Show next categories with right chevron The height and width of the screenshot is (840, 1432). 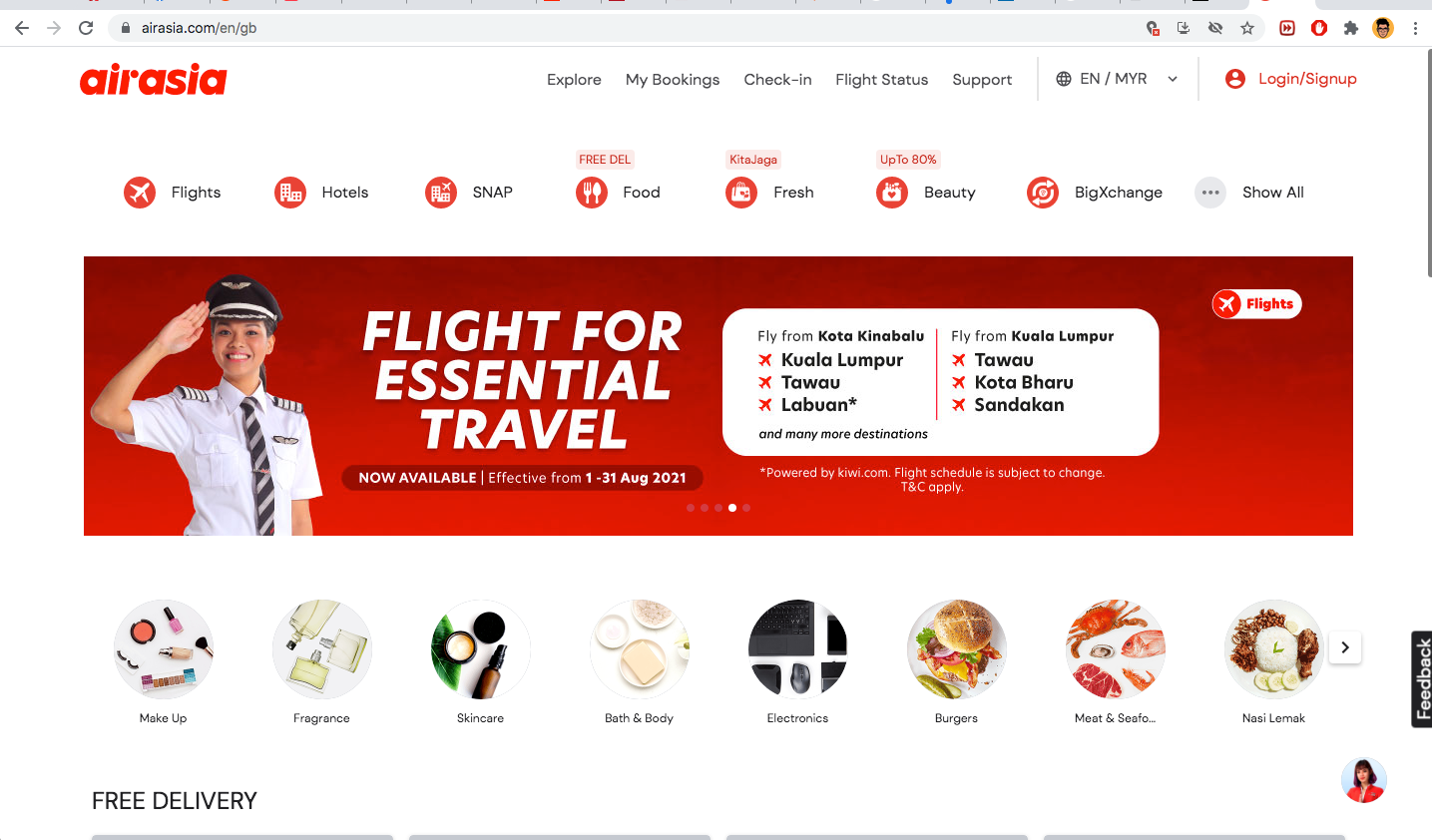click(x=1345, y=647)
